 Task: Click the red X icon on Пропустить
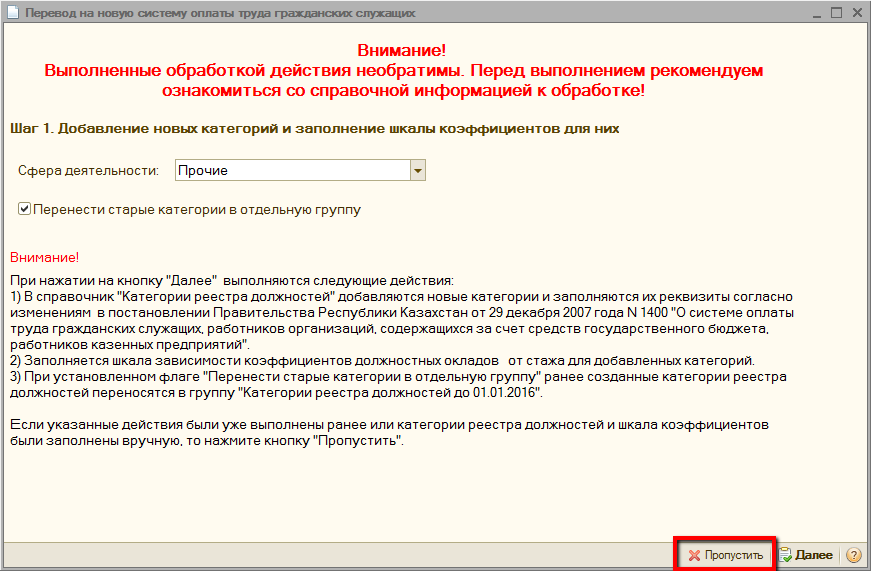coord(693,555)
